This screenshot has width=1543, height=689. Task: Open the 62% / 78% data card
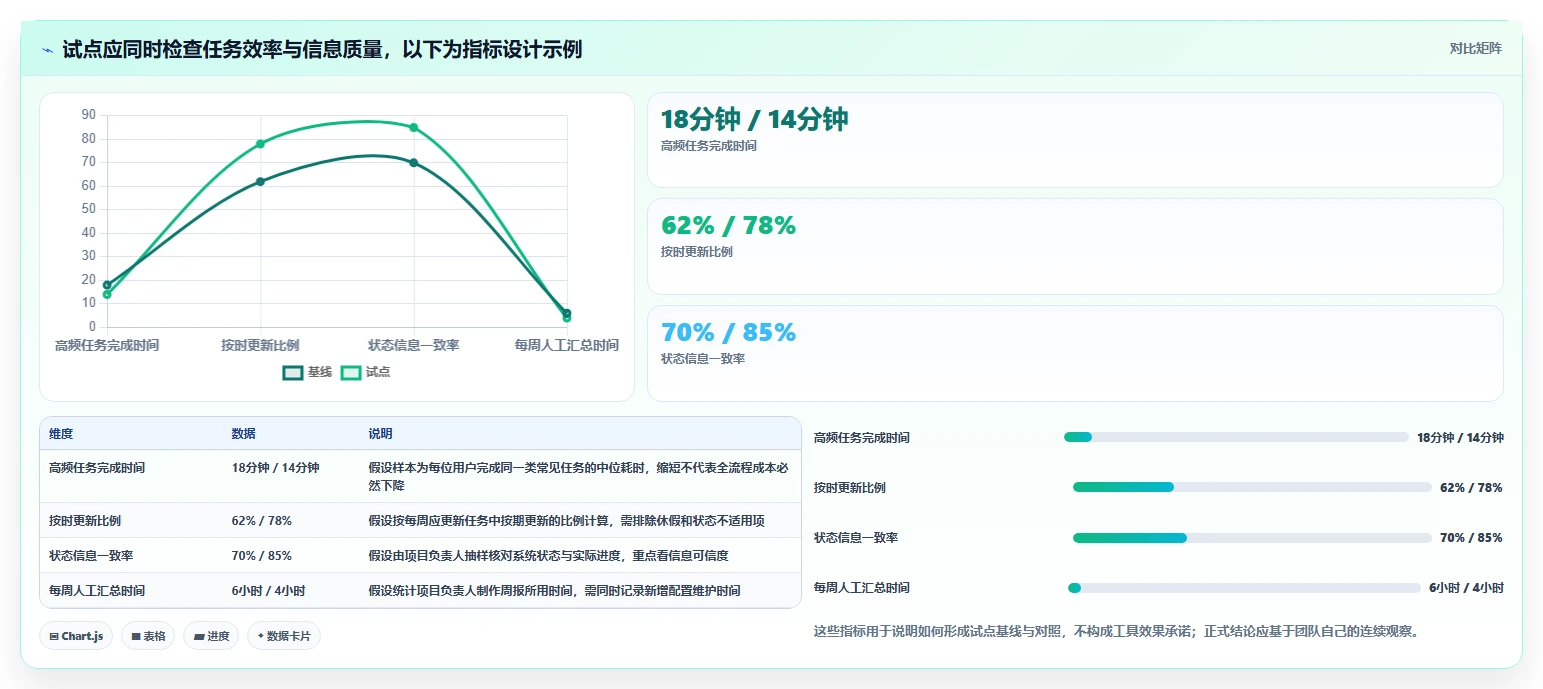pos(1075,246)
